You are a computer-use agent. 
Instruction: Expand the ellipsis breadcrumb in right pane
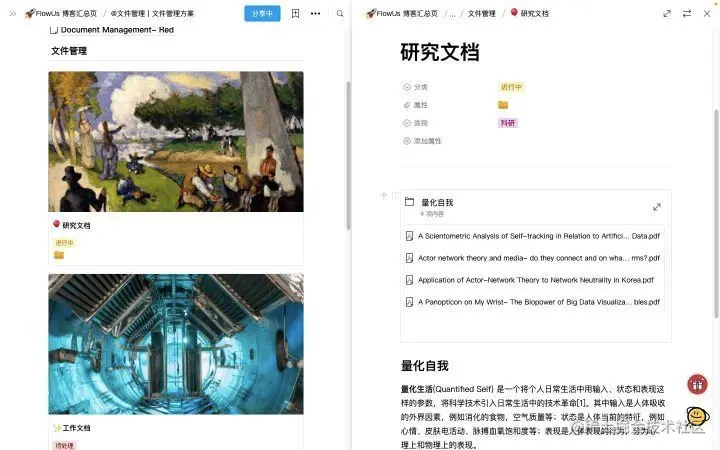pyautogui.click(x=452, y=14)
